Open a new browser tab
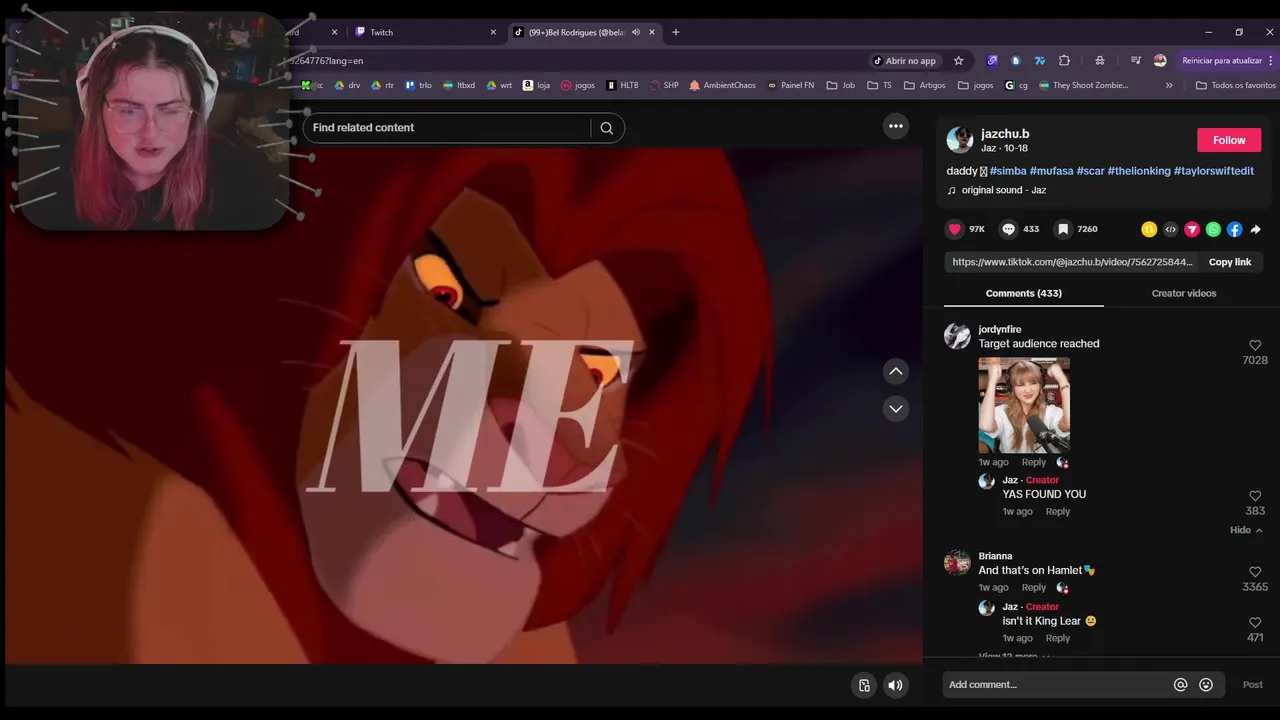Screen dimensions: 1280x720 pyautogui.click(x=676, y=32)
